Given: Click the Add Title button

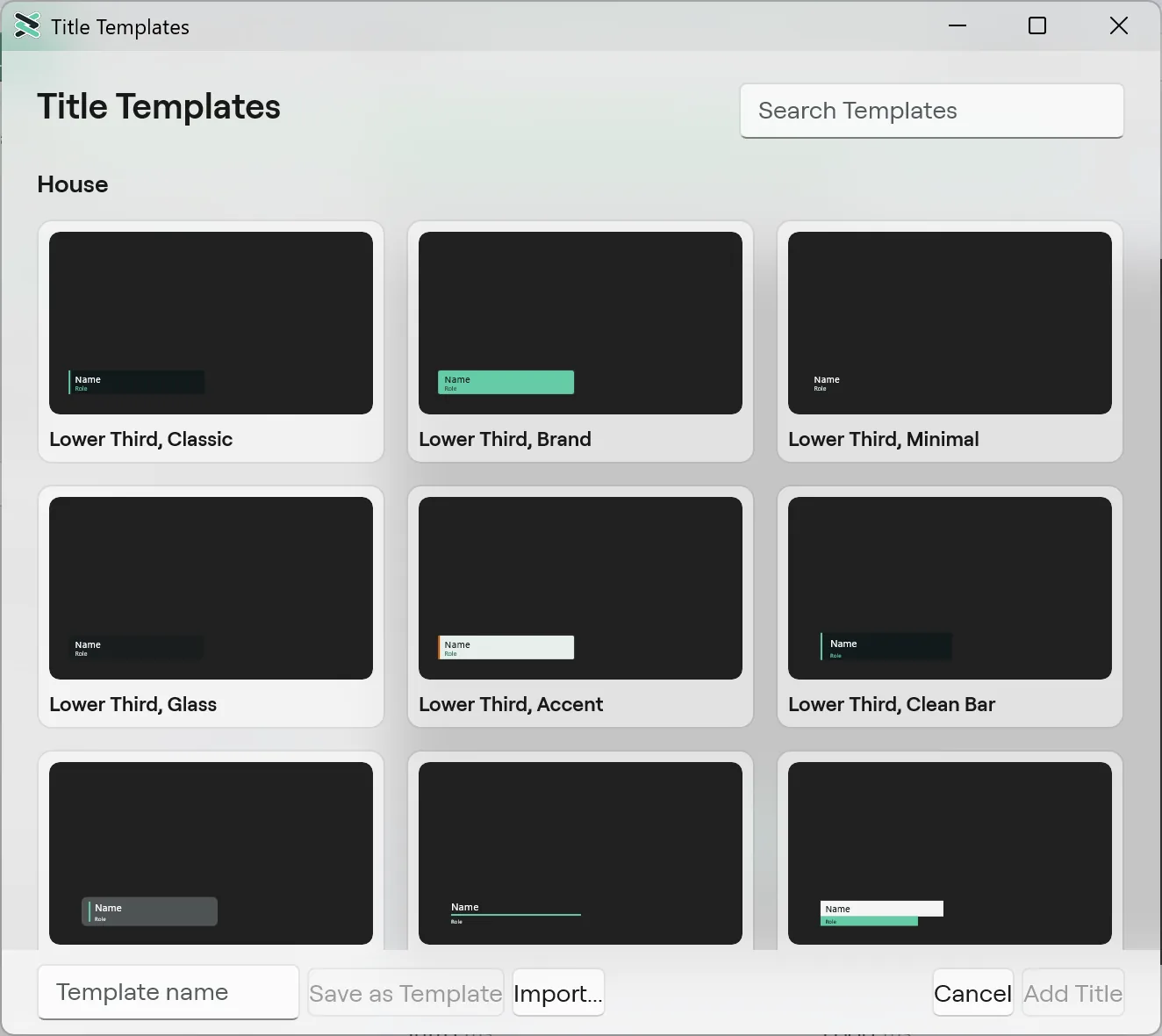Looking at the screenshot, I should (x=1072, y=993).
